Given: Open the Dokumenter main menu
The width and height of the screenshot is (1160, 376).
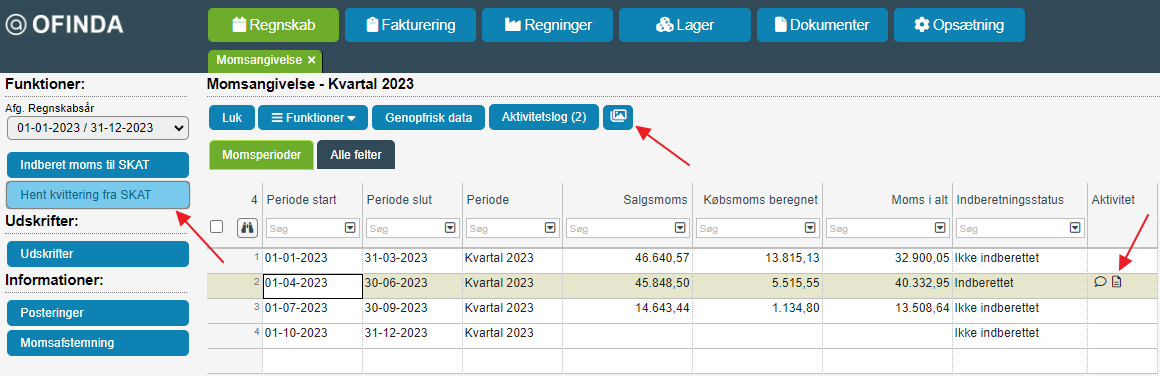Looking at the screenshot, I should point(821,25).
